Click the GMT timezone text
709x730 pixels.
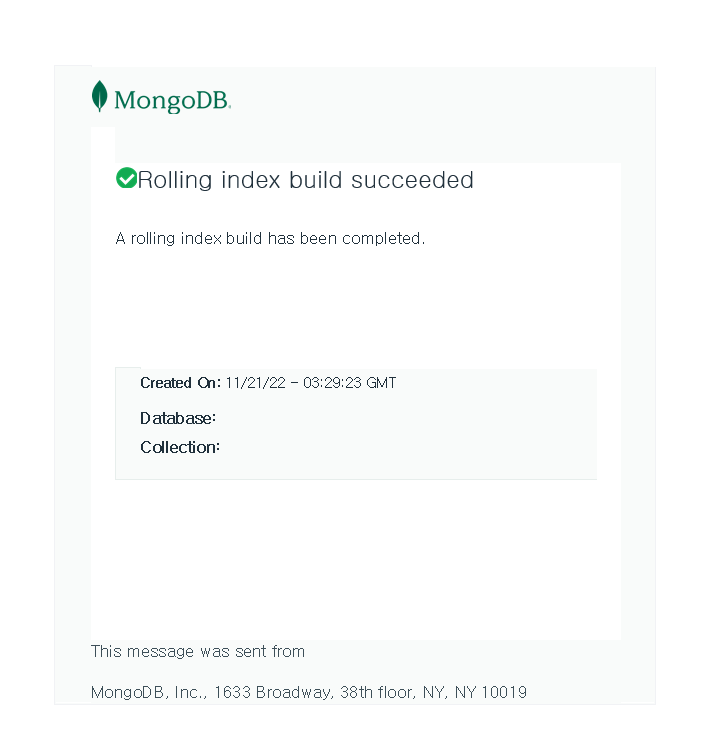[381, 383]
